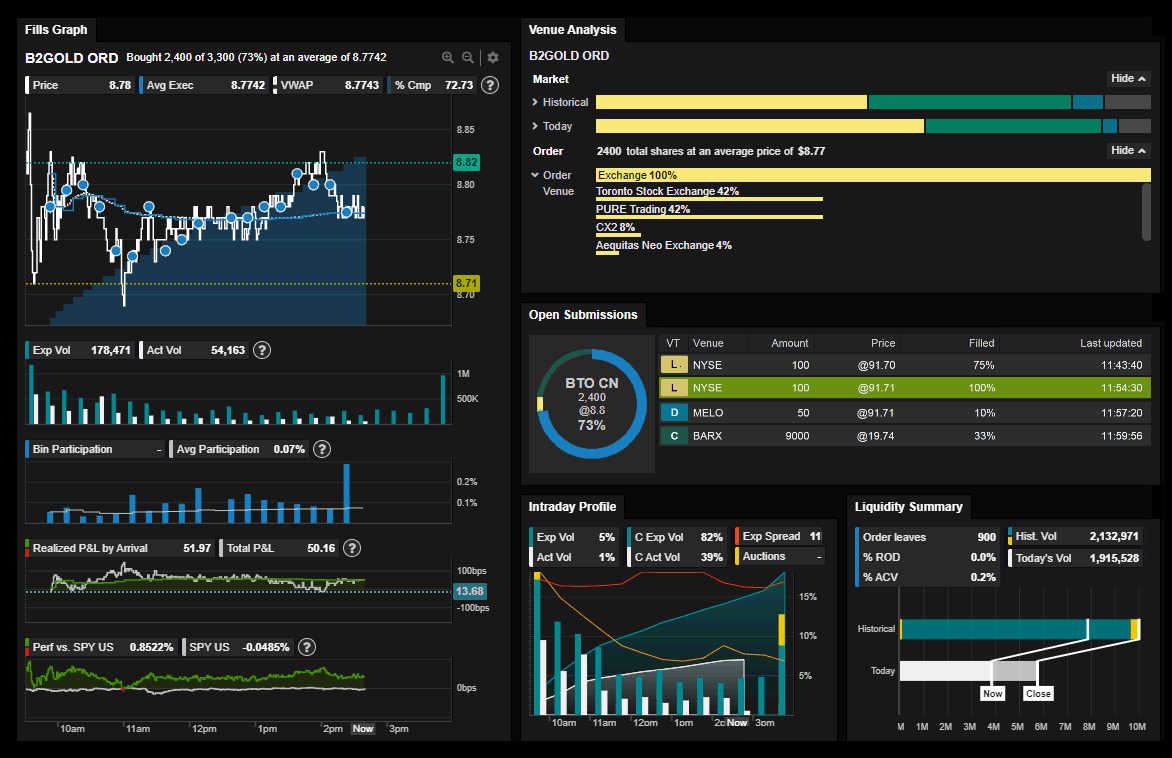Collapse the Order venue breakdown
Screen dimensions: 1172x758
tap(535, 175)
